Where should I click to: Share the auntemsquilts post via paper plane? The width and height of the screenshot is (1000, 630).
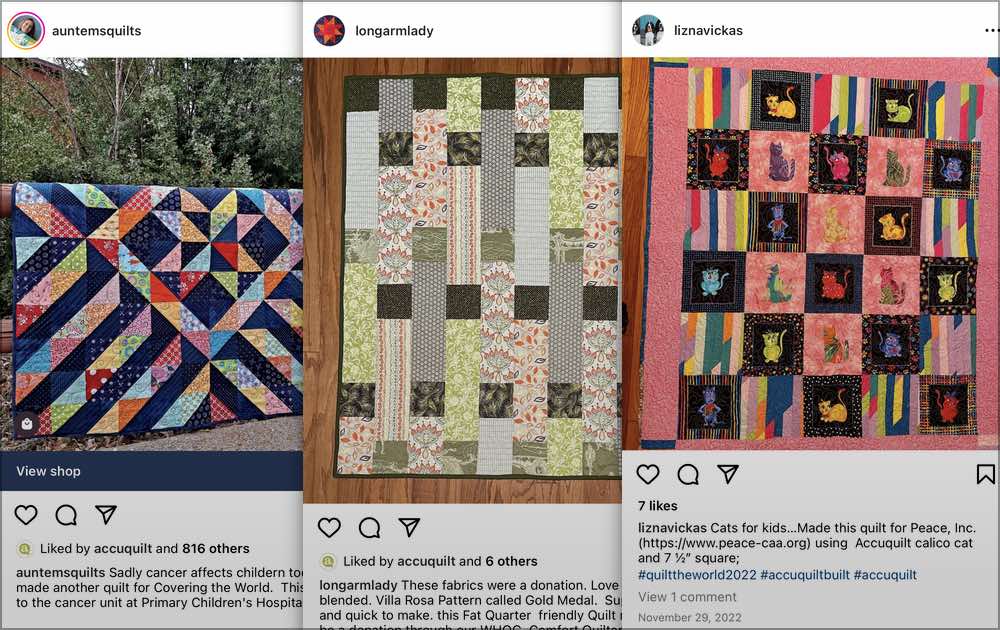point(106,514)
